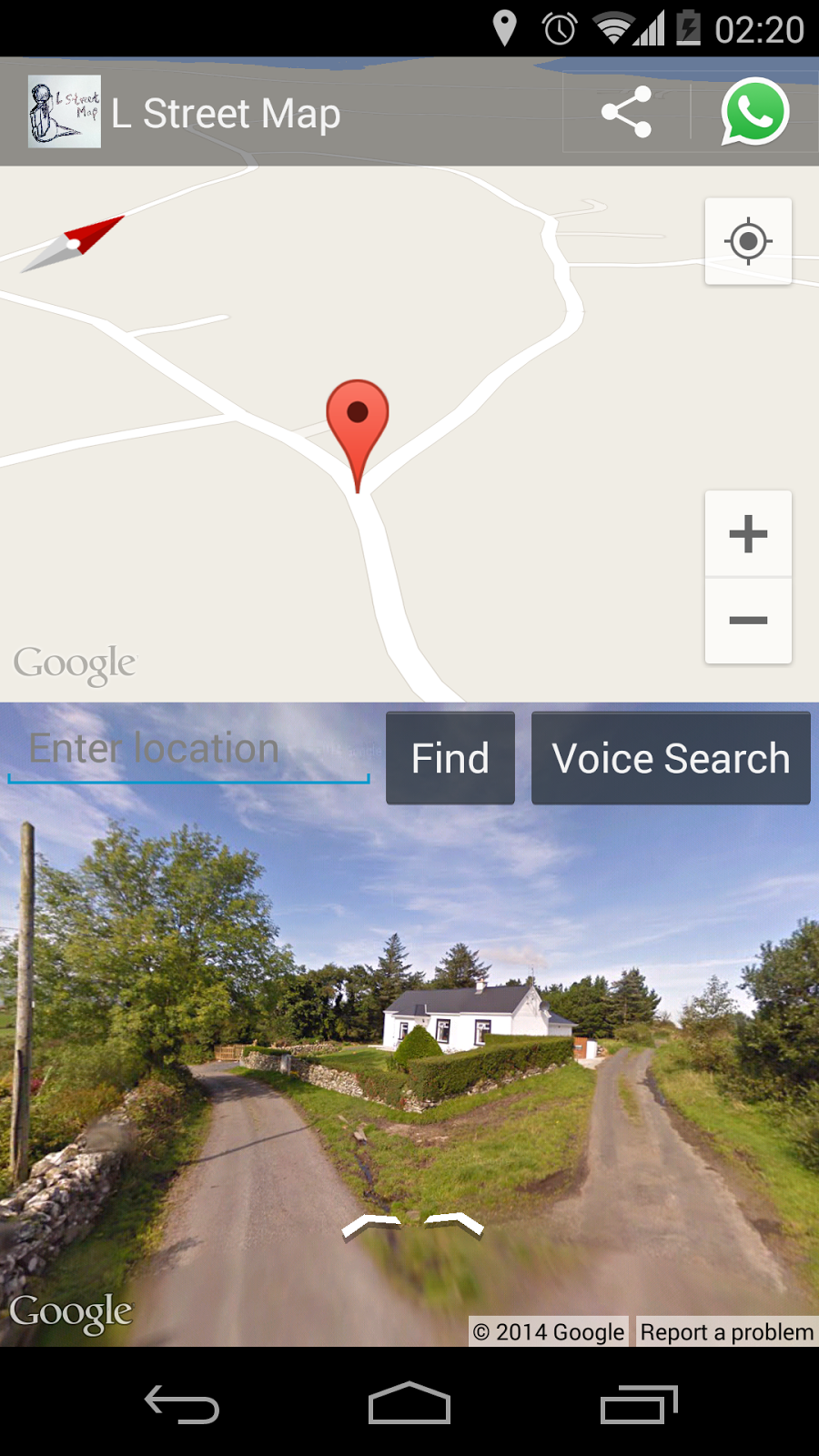This screenshot has width=819, height=1456.
Task: Go to Android home screen
Action: point(409,1403)
